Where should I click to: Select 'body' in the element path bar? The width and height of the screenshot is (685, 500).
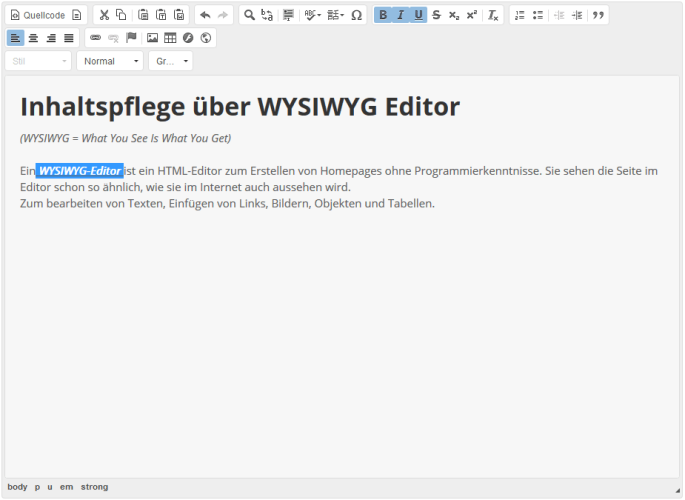click(x=17, y=487)
